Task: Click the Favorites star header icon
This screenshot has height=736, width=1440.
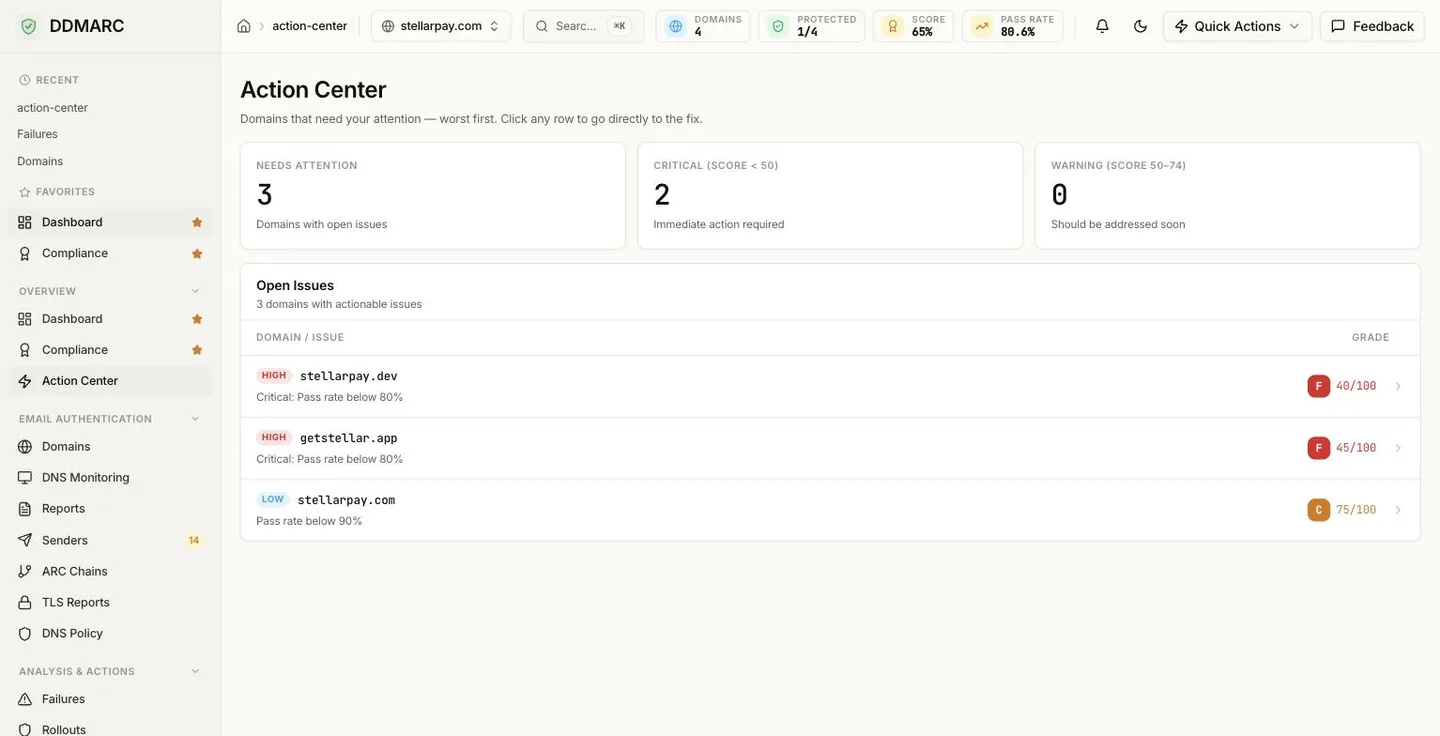Action: pos(25,192)
